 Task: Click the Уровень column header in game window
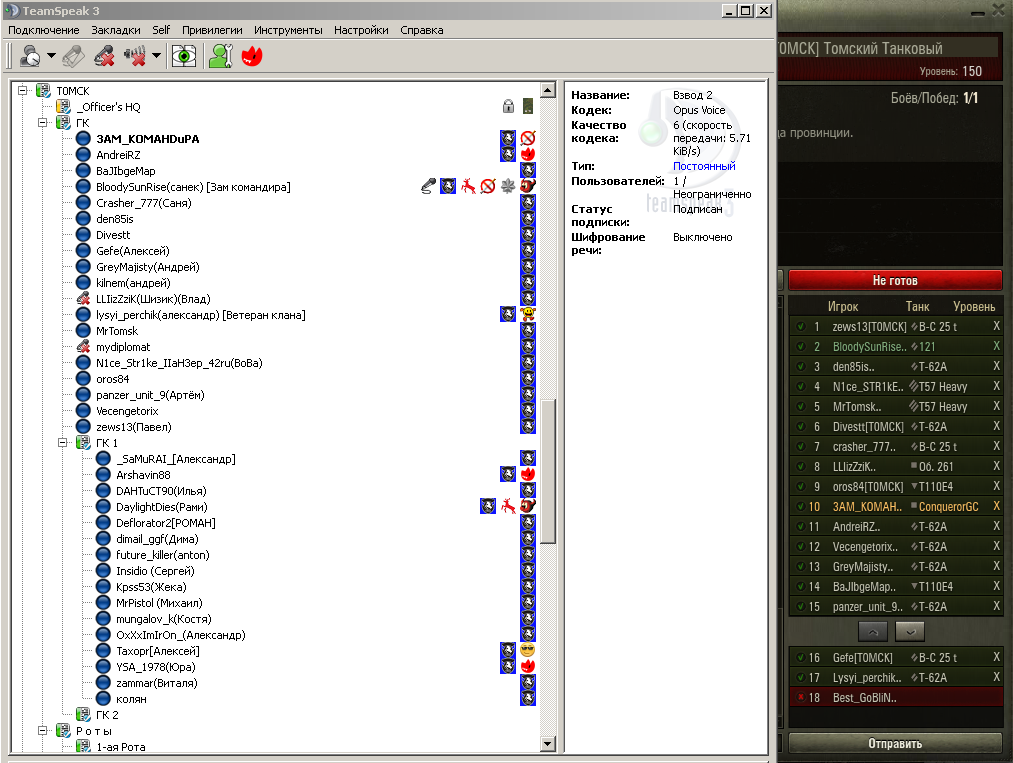pyautogui.click(x=974, y=306)
